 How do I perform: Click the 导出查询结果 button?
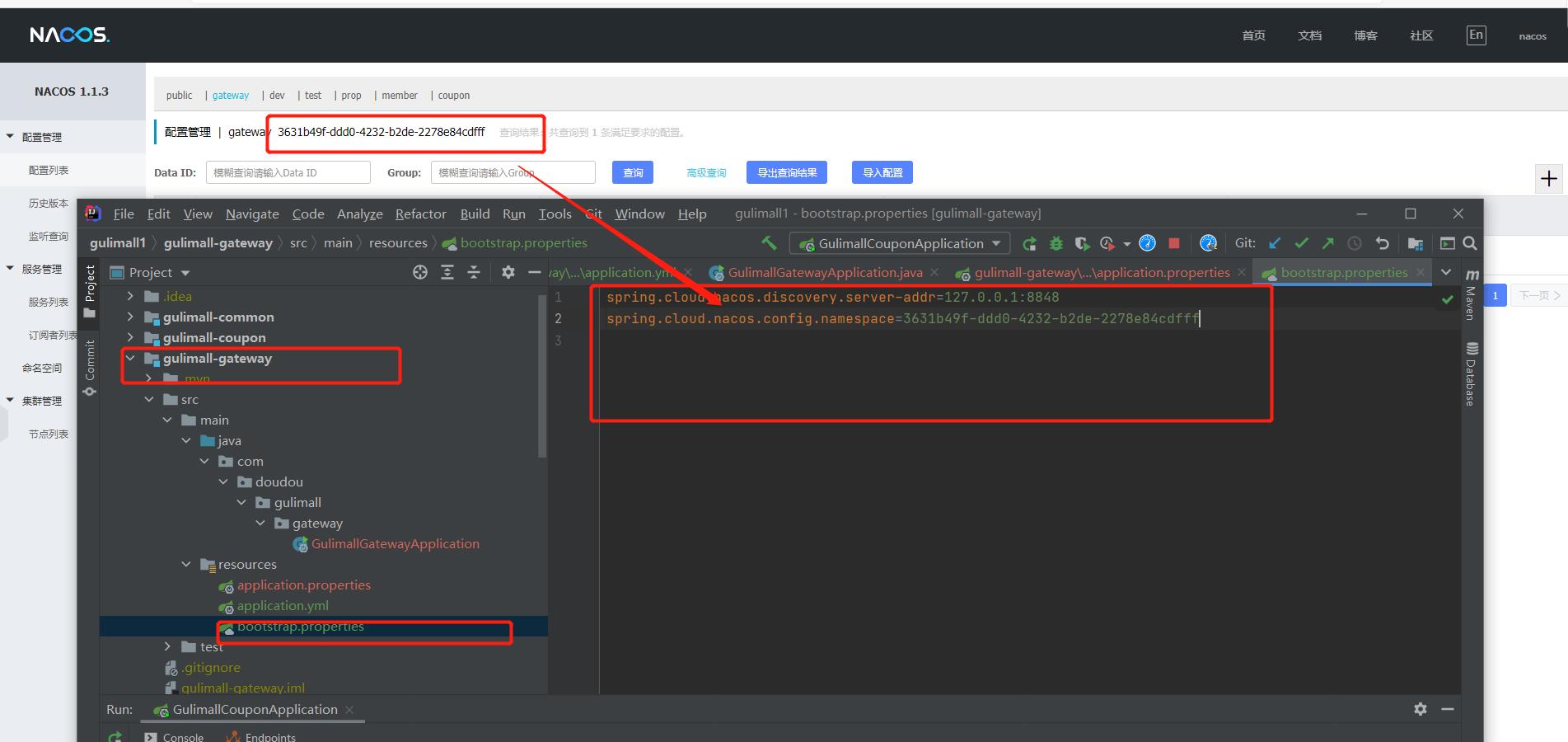click(787, 172)
